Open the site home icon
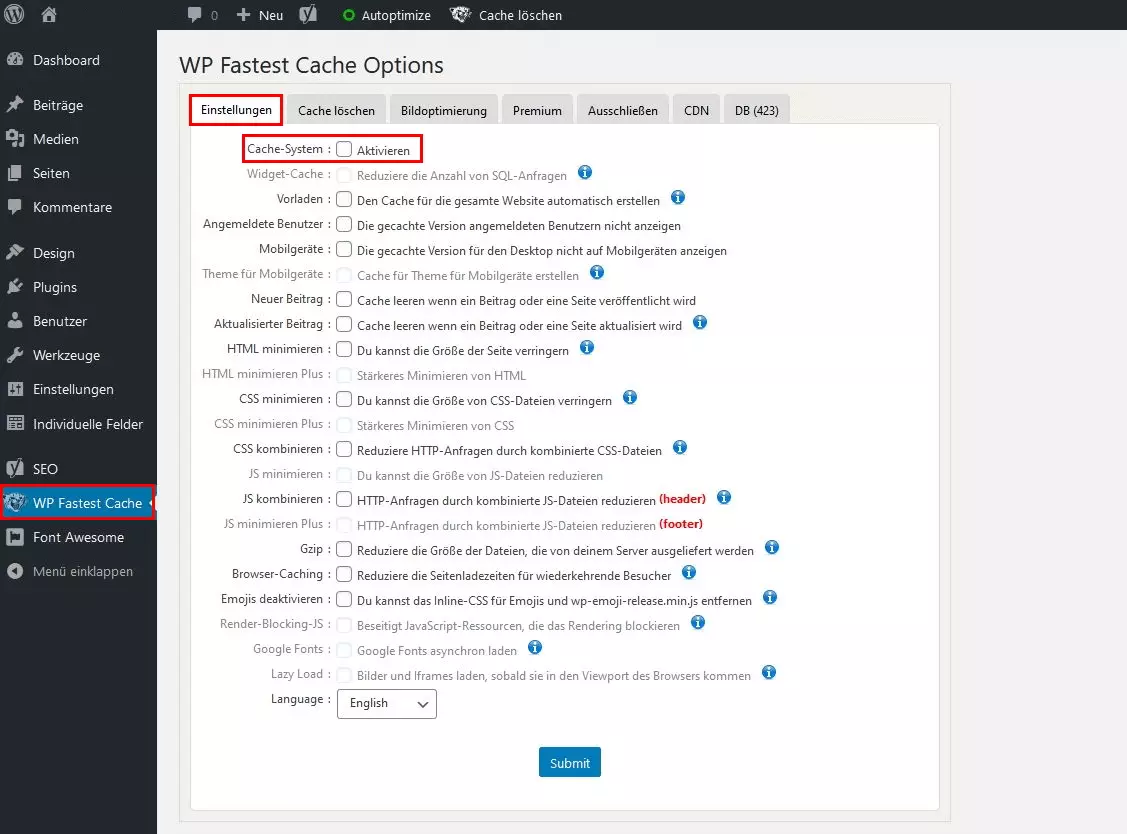The height and width of the screenshot is (834, 1127). coord(49,14)
